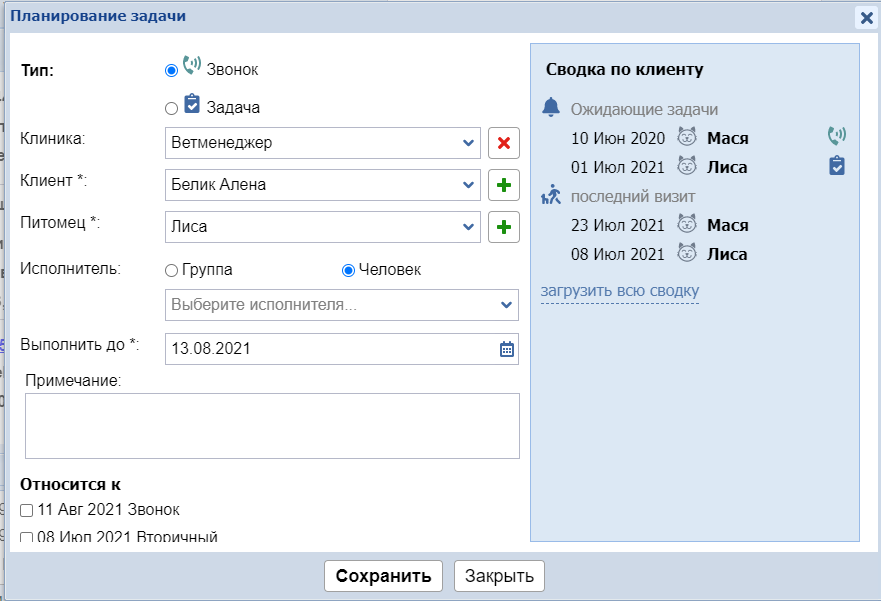Image resolution: width=881 pixels, height=601 pixels.
Task: Click the red X next to Клиника
Action: [503, 143]
